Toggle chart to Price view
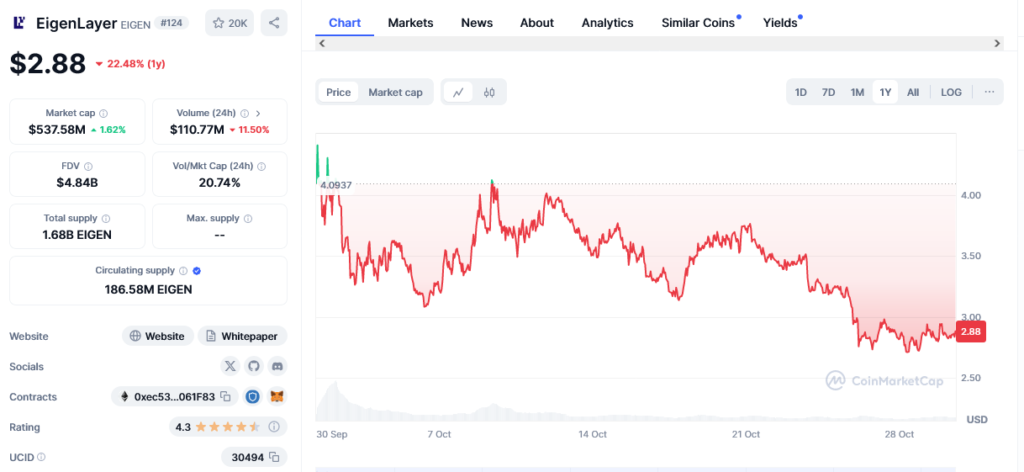The height and width of the screenshot is (472, 1024). click(x=338, y=92)
